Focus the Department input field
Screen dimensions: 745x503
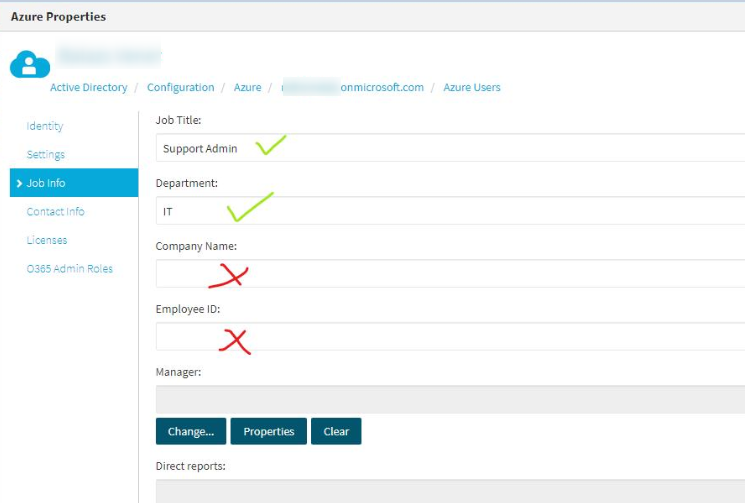pos(450,211)
